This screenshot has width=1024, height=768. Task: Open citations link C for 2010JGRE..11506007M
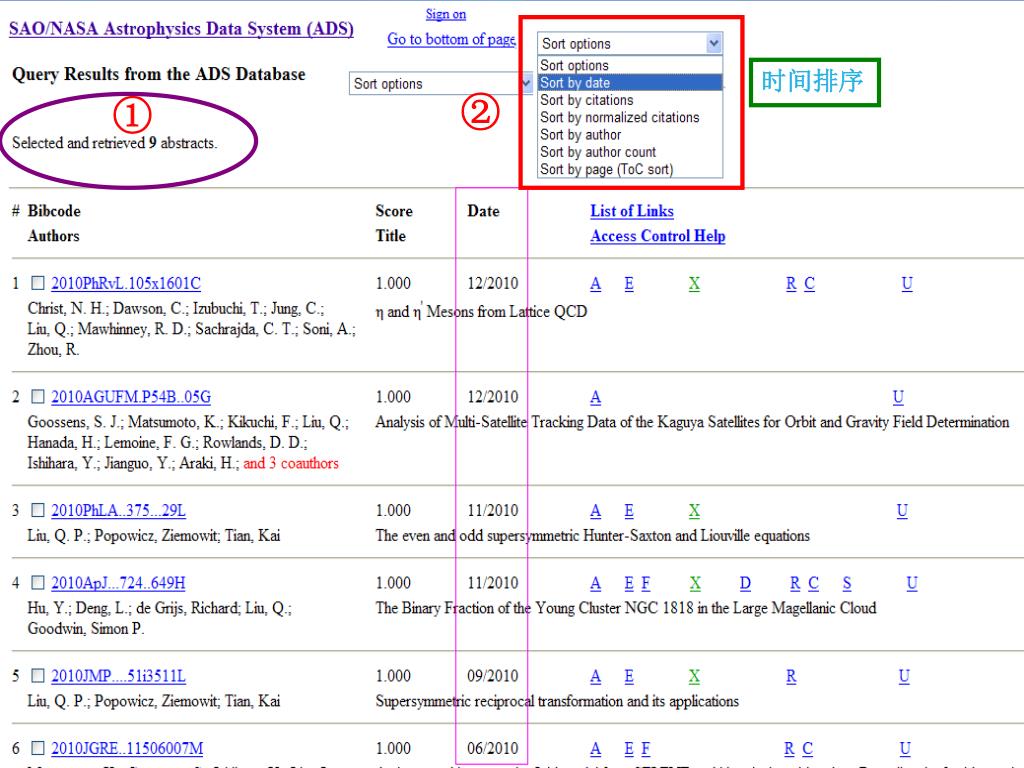pos(808,748)
